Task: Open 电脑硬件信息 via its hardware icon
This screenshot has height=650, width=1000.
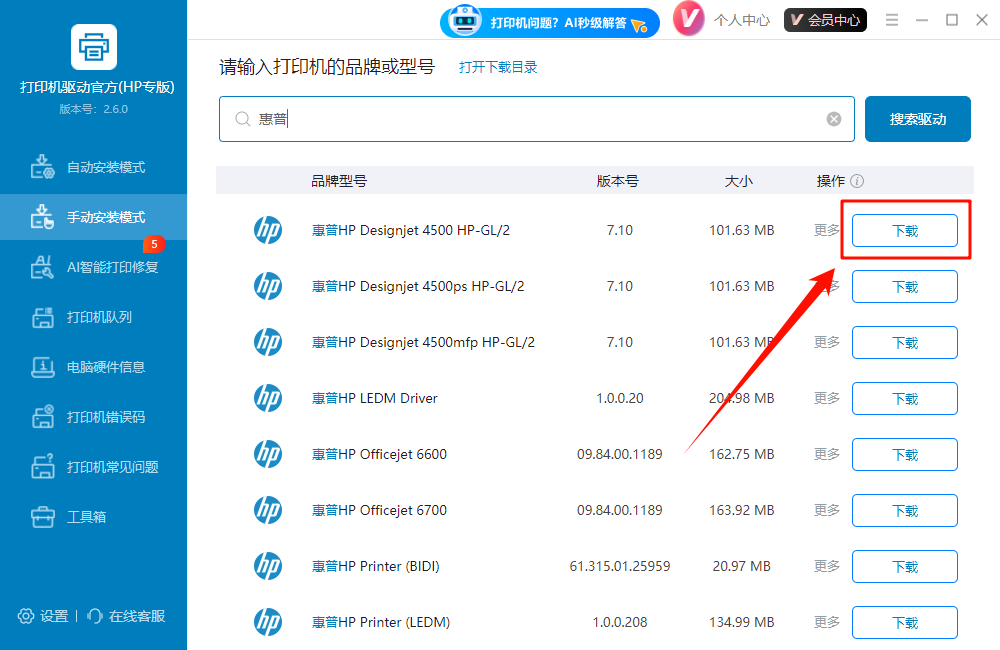Action: pos(44,367)
